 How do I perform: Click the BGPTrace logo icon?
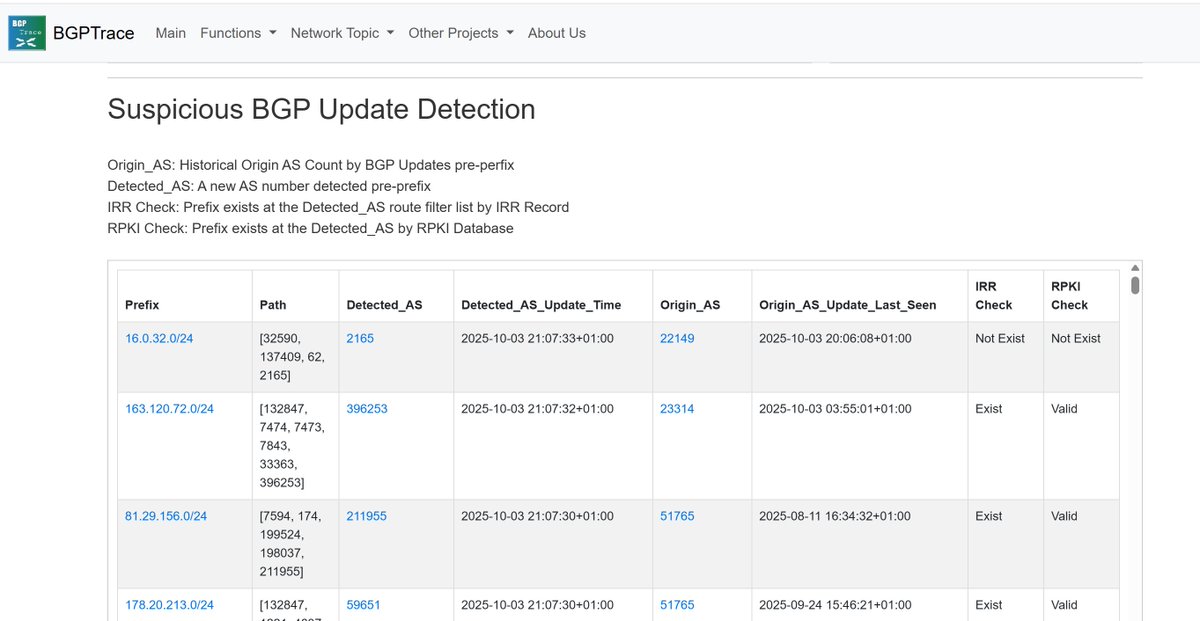[27, 33]
